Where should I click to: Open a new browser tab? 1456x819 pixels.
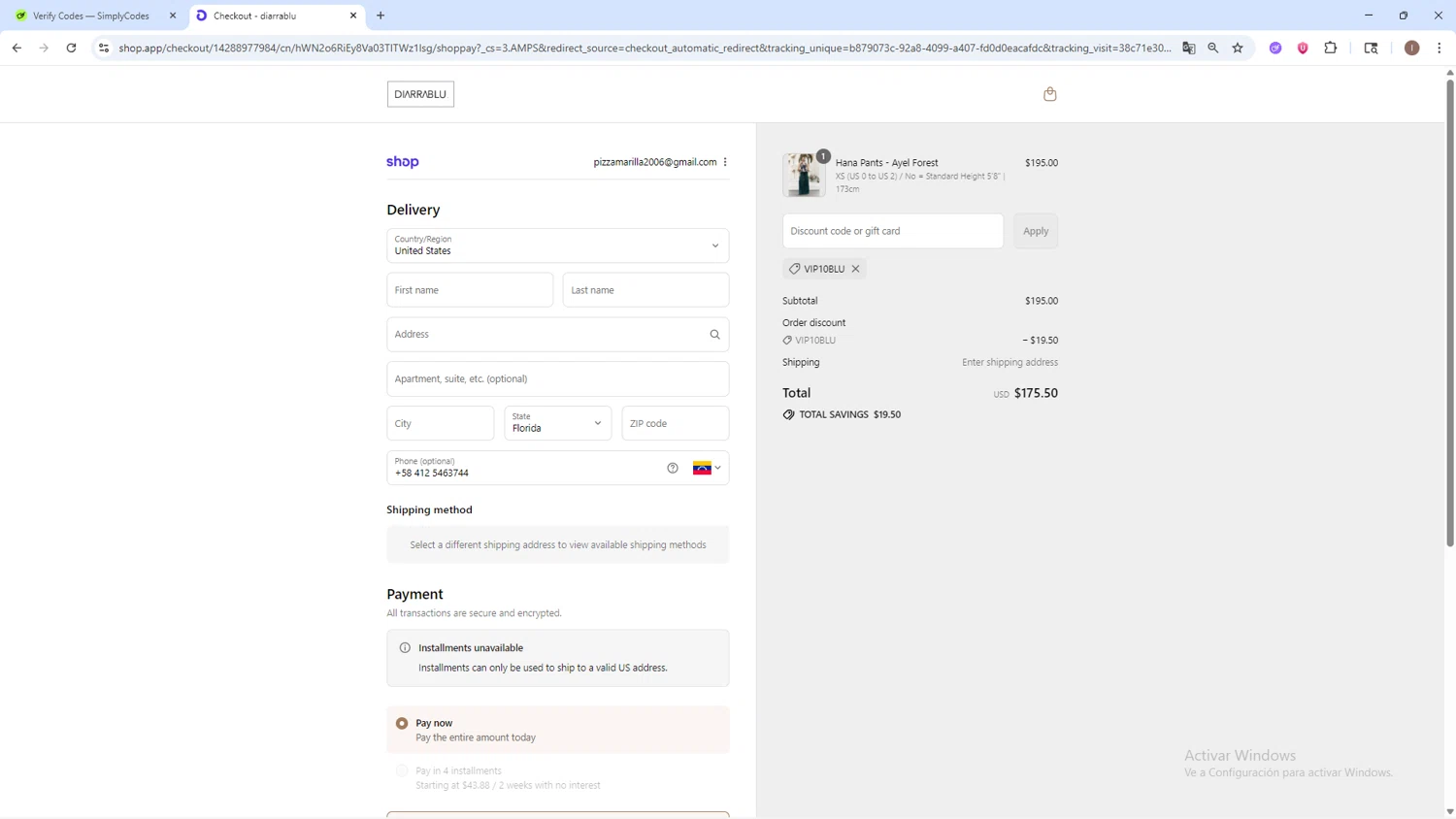[x=381, y=16]
